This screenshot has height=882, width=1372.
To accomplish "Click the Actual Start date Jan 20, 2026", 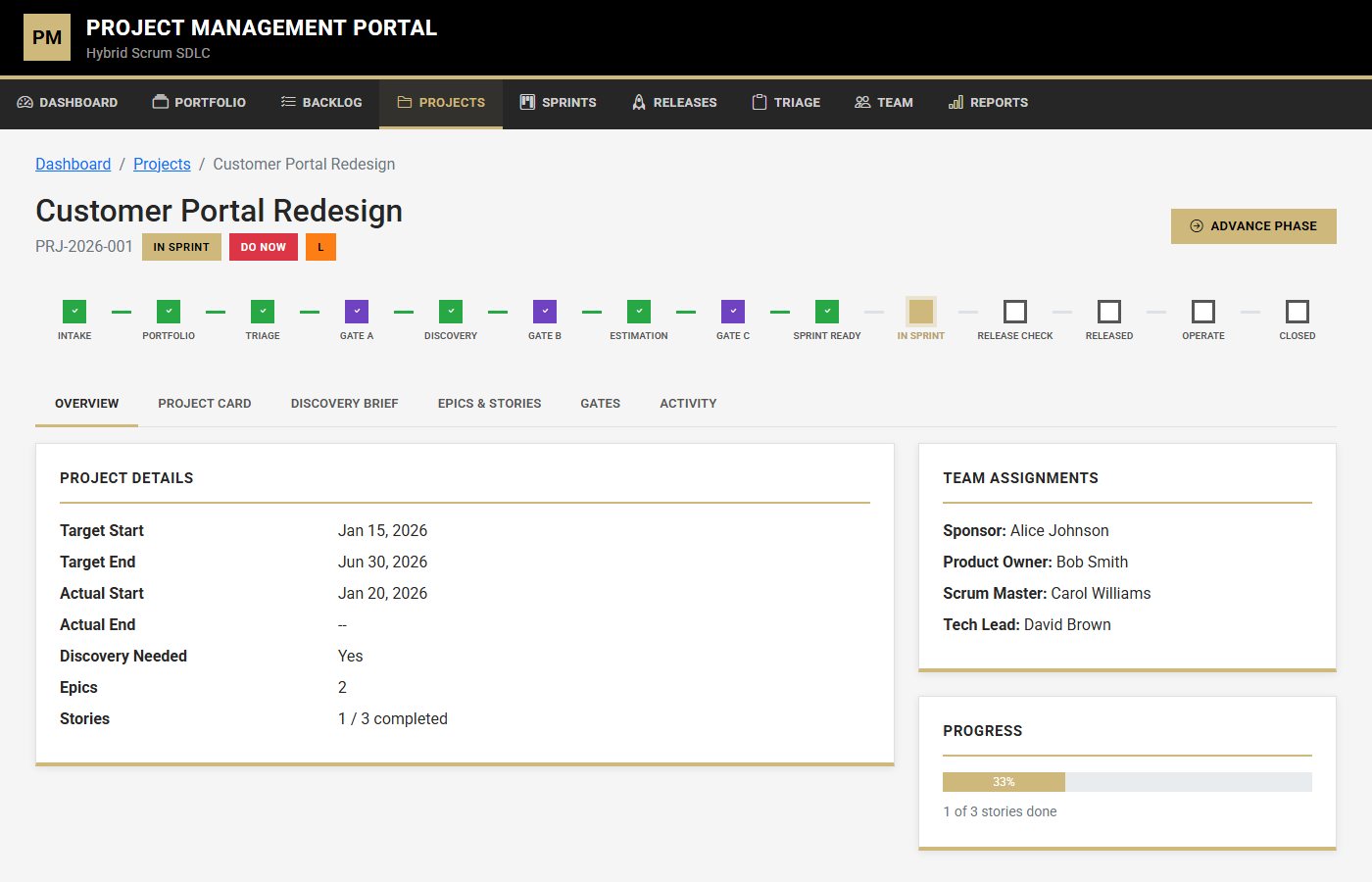I will tap(383, 593).
